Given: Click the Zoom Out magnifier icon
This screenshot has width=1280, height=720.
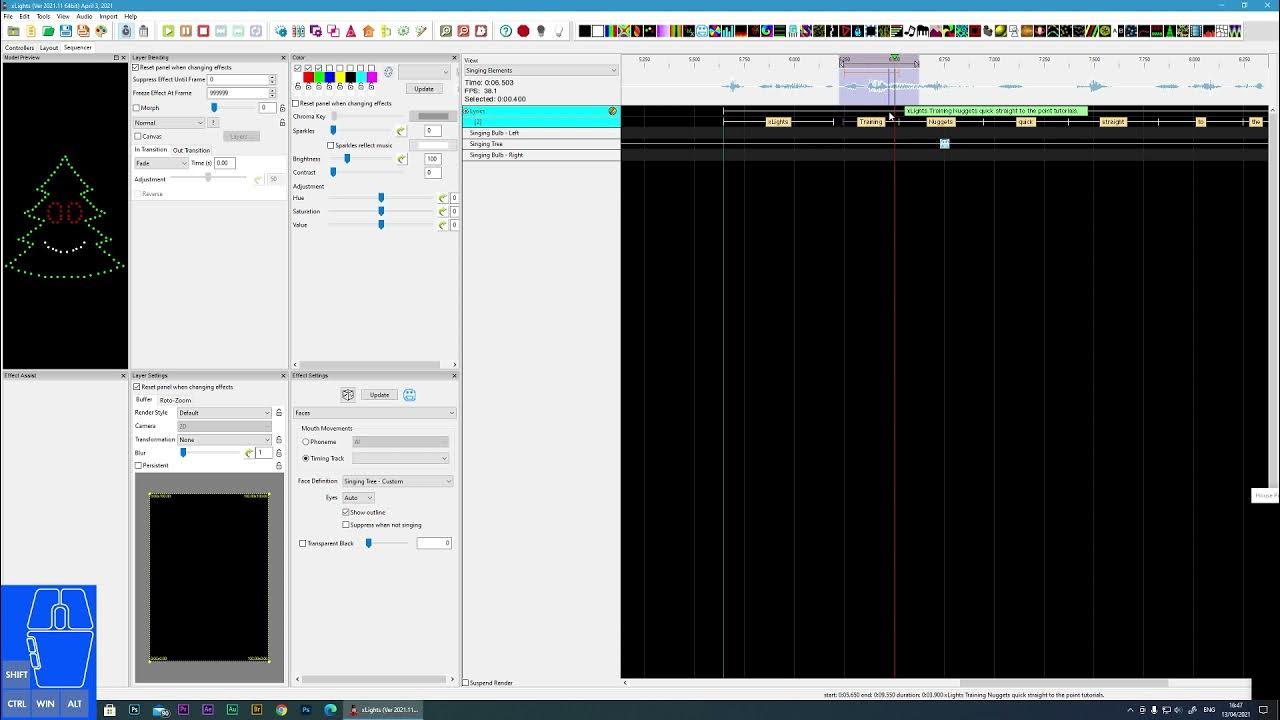Looking at the screenshot, I should tap(463, 31).
